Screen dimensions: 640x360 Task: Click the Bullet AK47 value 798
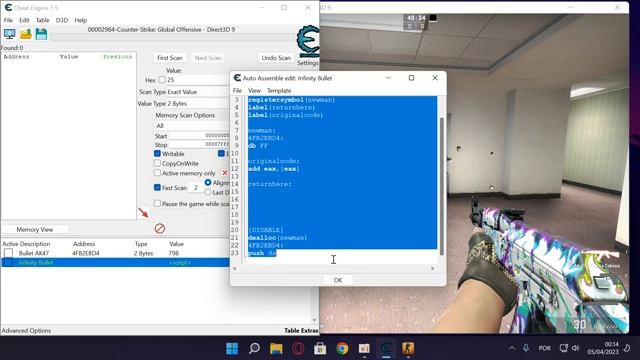pyautogui.click(x=174, y=253)
